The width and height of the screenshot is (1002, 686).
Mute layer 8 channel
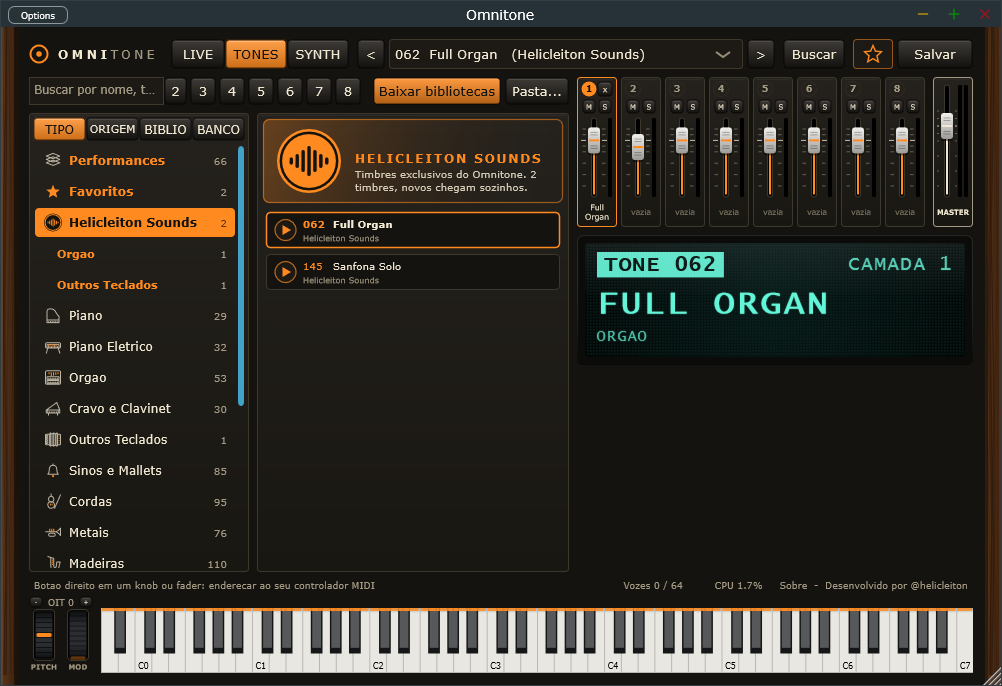(x=897, y=107)
